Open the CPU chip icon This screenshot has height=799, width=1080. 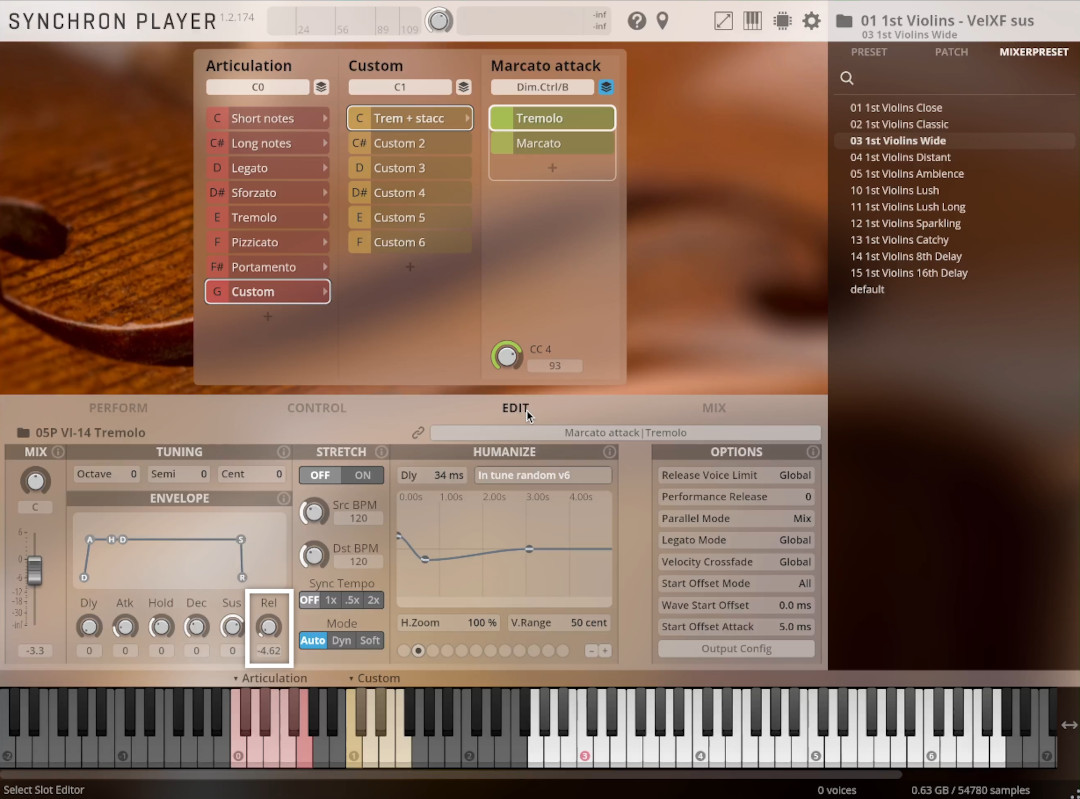tap(782, 21)
